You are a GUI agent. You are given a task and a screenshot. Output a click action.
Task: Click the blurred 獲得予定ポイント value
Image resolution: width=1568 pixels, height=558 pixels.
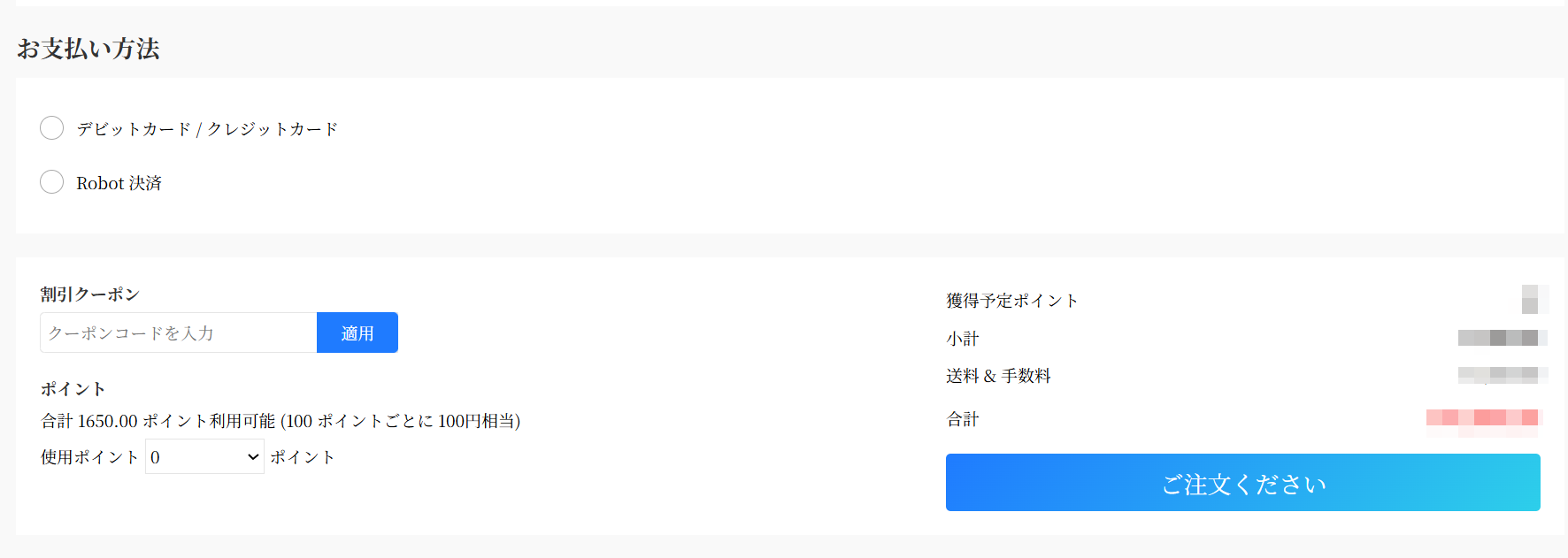coord(1531,300)
